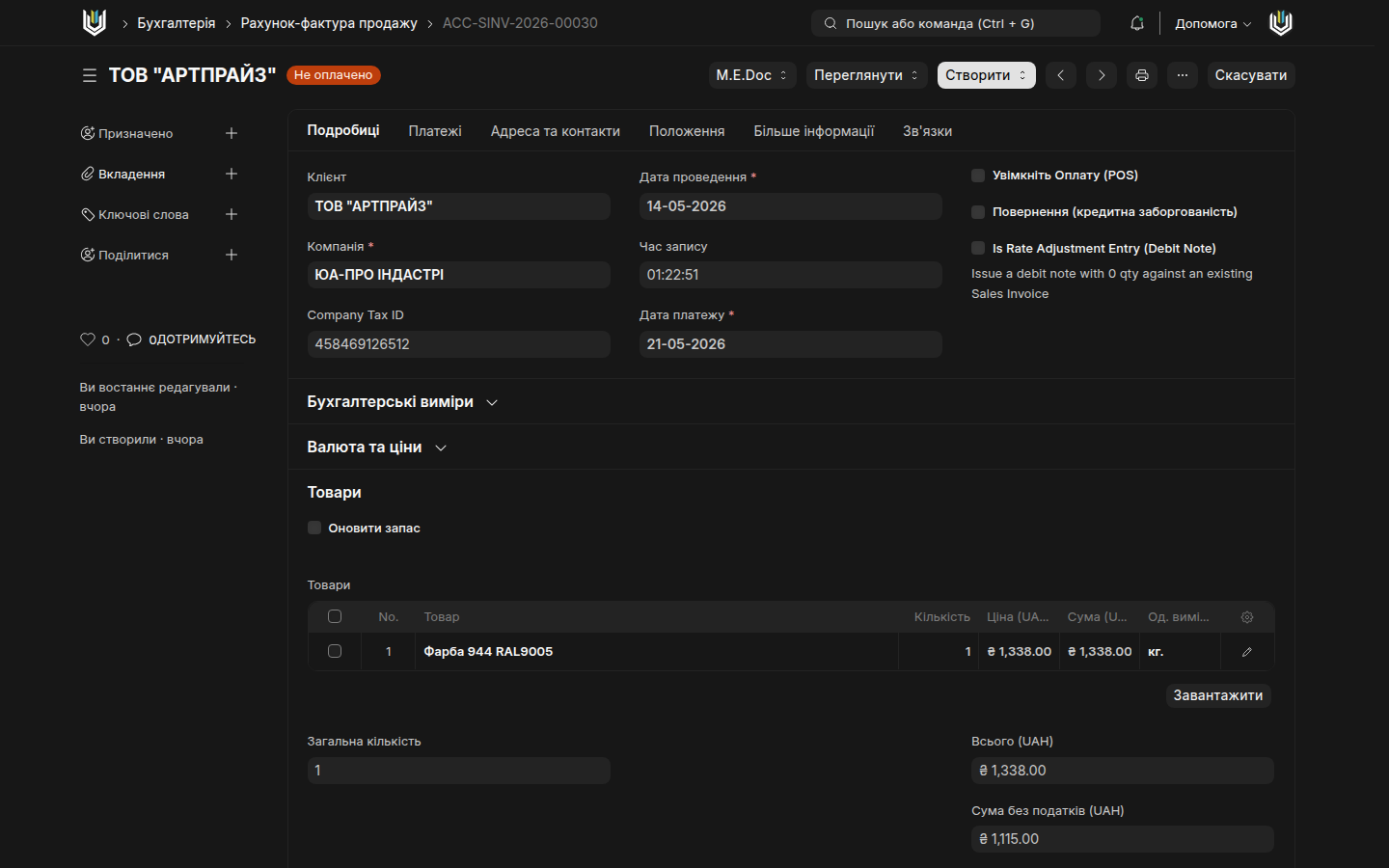
Task: Select all rows in the items table header
Action: [335, 616]
